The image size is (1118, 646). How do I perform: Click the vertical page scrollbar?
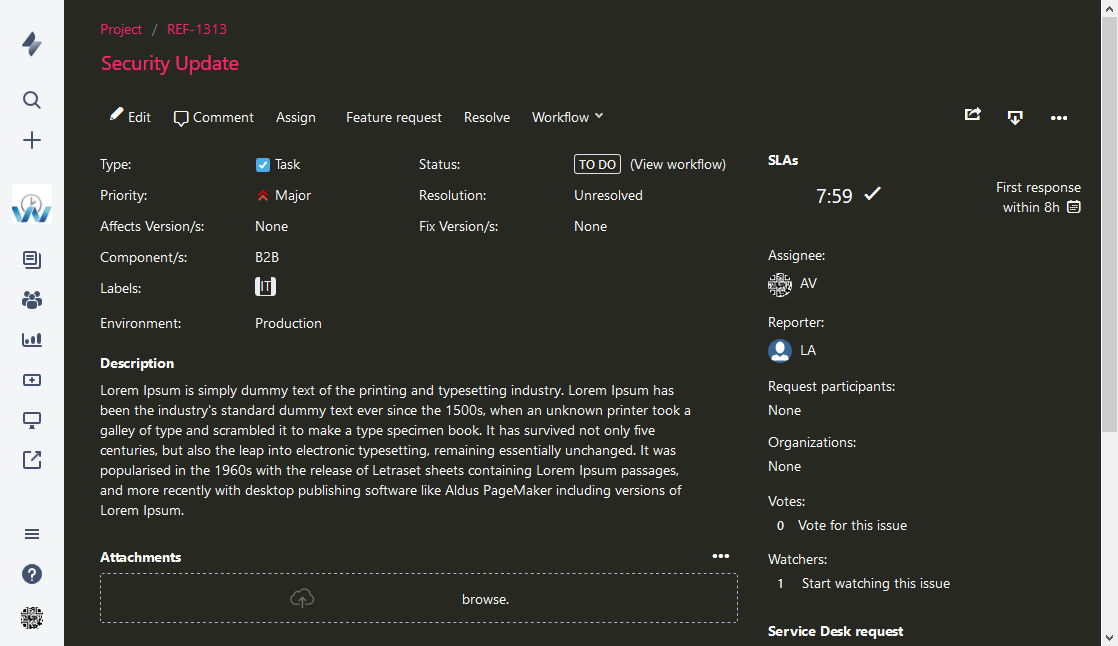(1109, 323)
